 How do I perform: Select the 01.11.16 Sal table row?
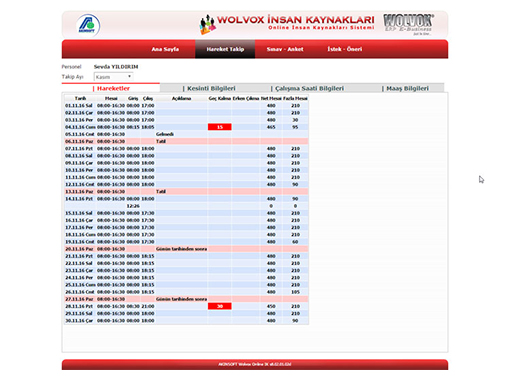(186, 106)
